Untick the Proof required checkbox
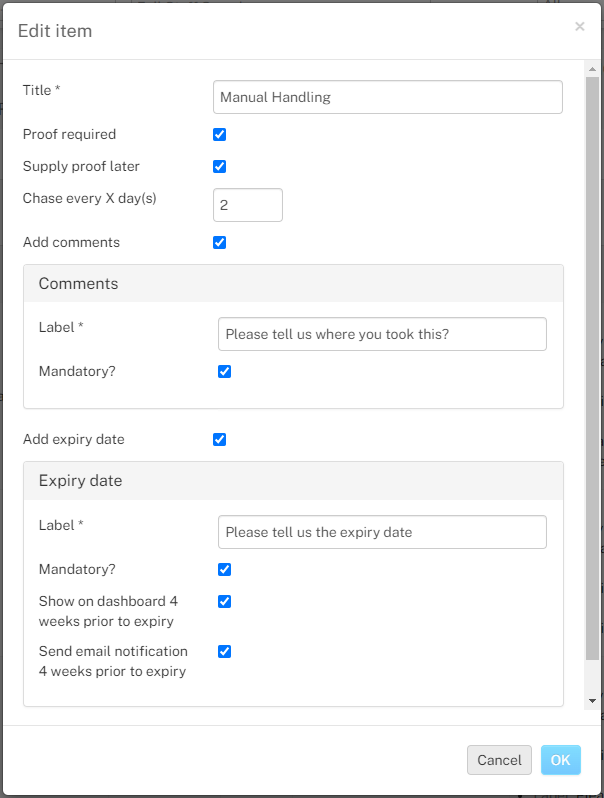This screenshot has width=604, height=798. (219, 134)
